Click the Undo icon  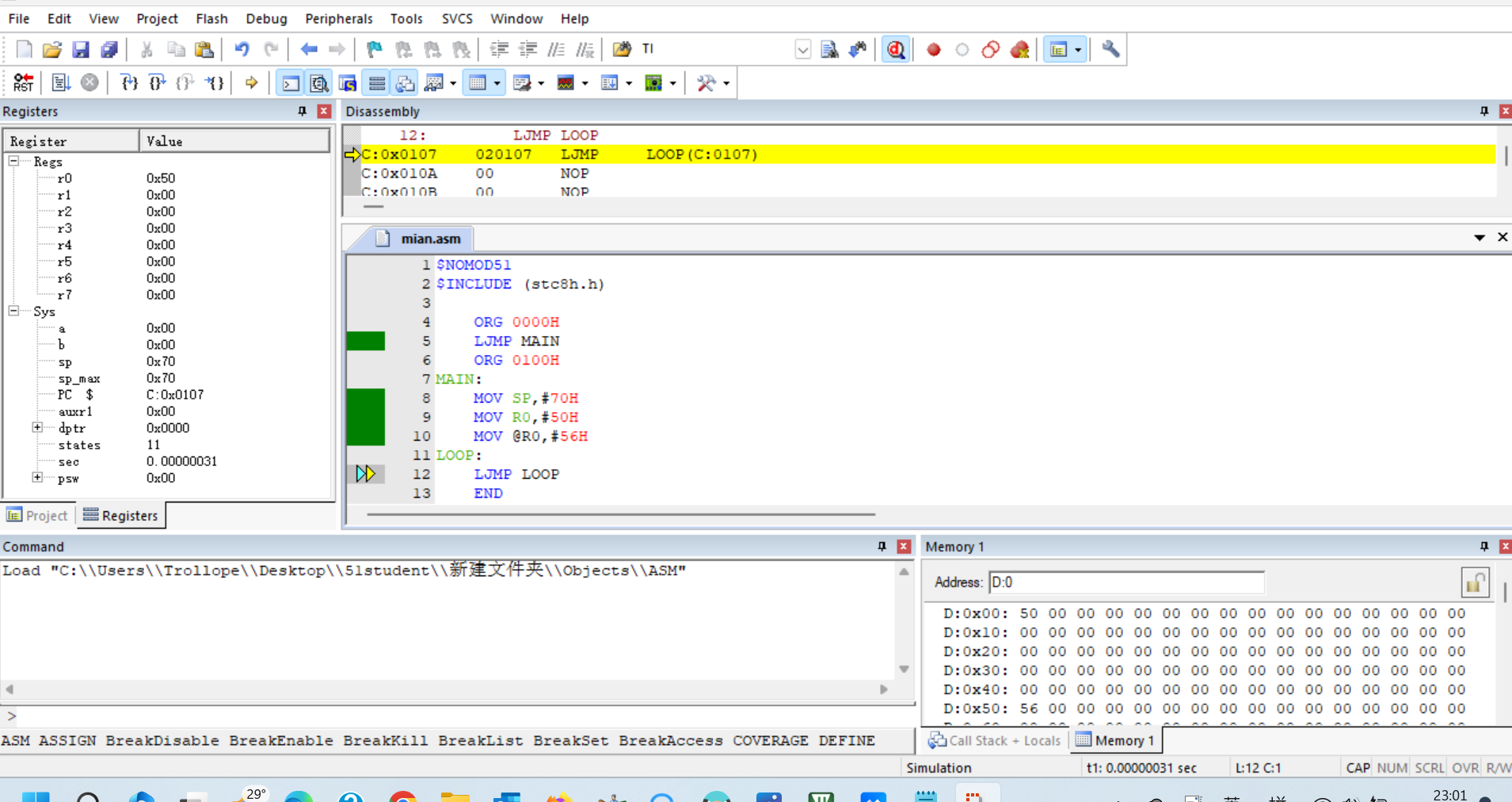[x=242, y=49]
